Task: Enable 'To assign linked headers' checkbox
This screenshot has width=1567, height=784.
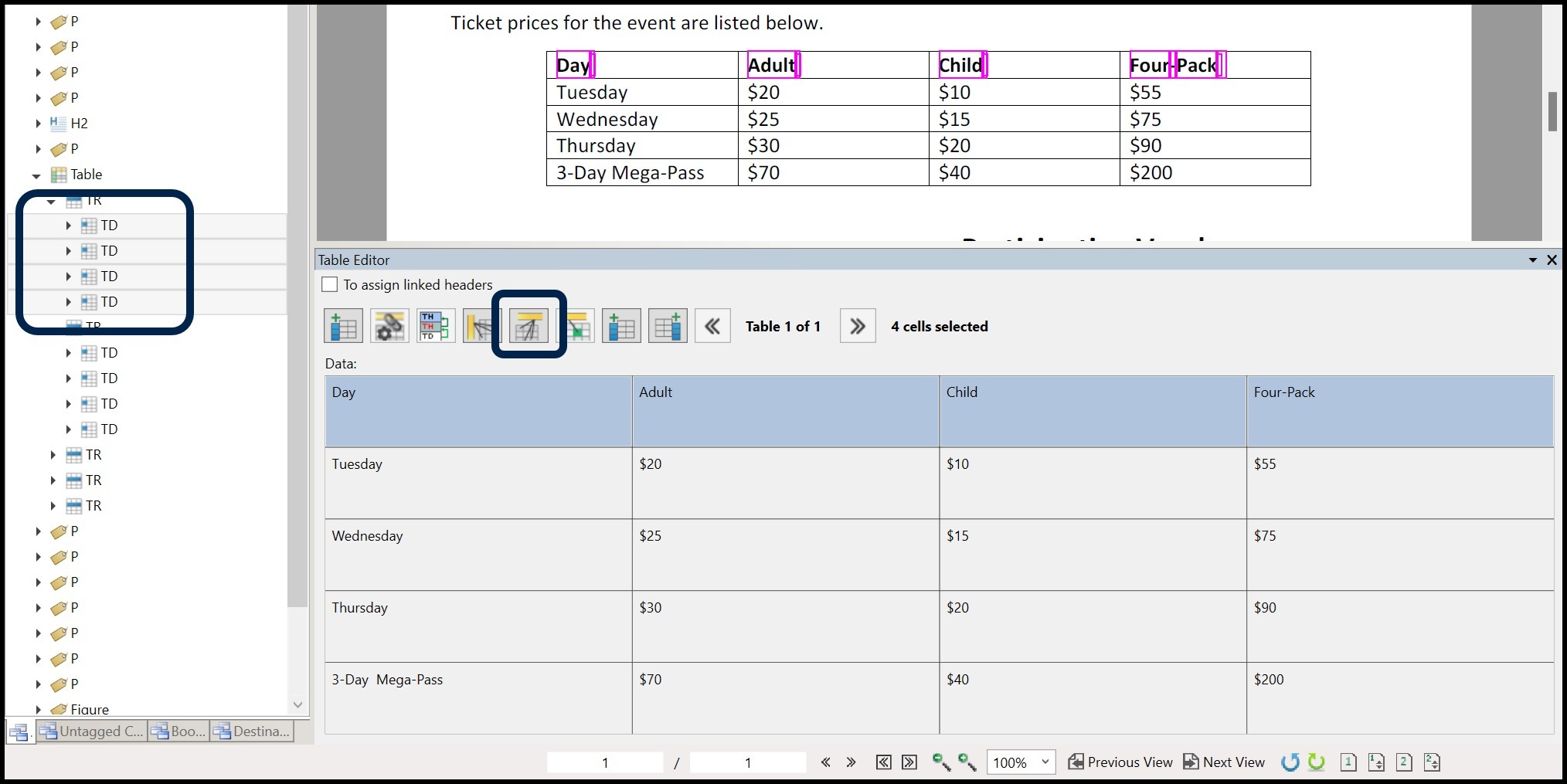Action: pyautogui.click(x=330, y=284)
